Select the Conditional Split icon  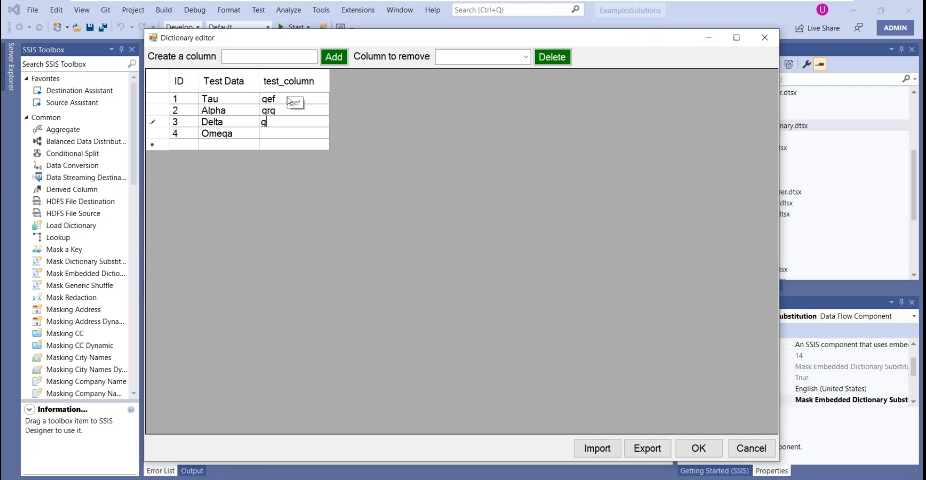(37, 153)
